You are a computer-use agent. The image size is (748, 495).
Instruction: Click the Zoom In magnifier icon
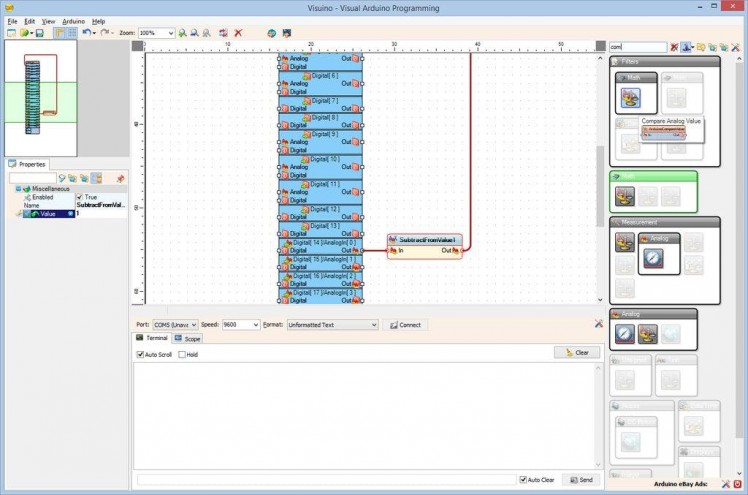(x=184, y=33)
